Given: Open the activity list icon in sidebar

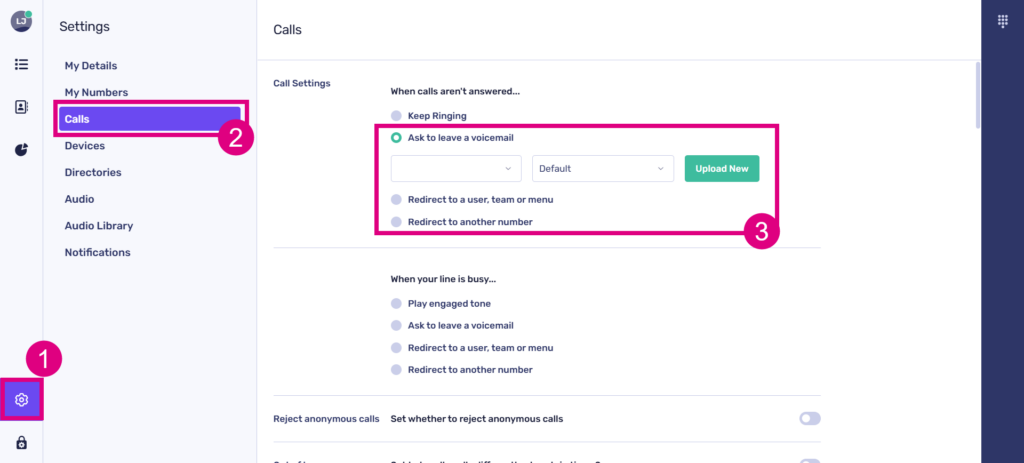Looking at the screenshot, I should click(x=21, y=64).
